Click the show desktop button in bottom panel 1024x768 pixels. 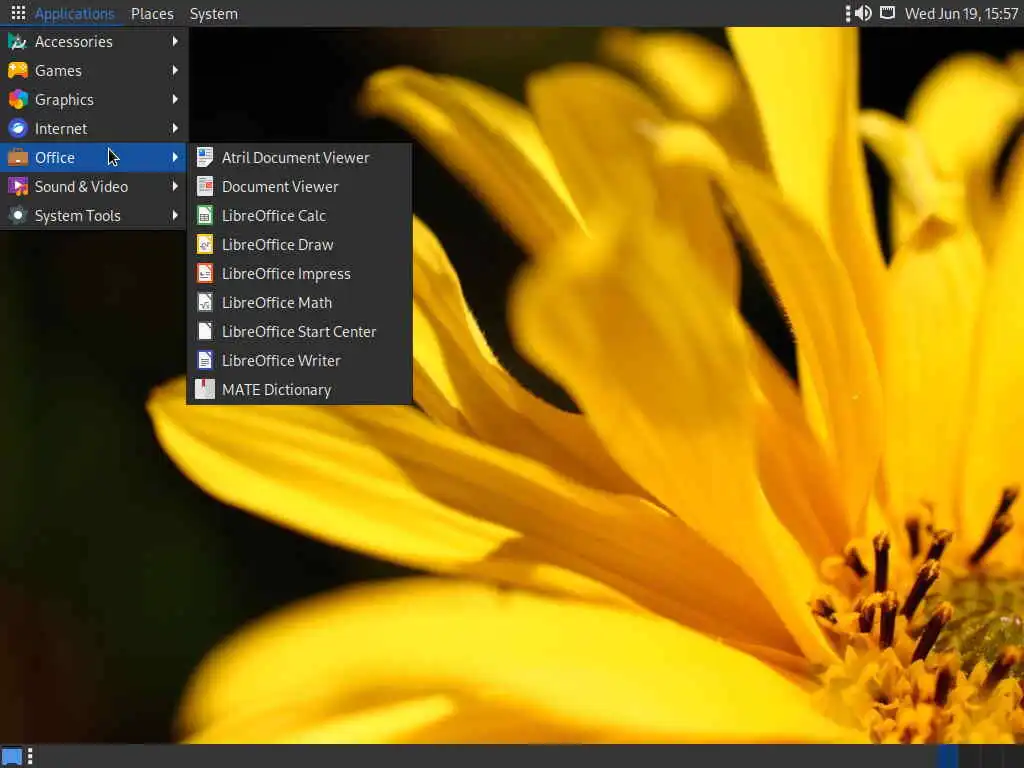(x=12, y=757)
